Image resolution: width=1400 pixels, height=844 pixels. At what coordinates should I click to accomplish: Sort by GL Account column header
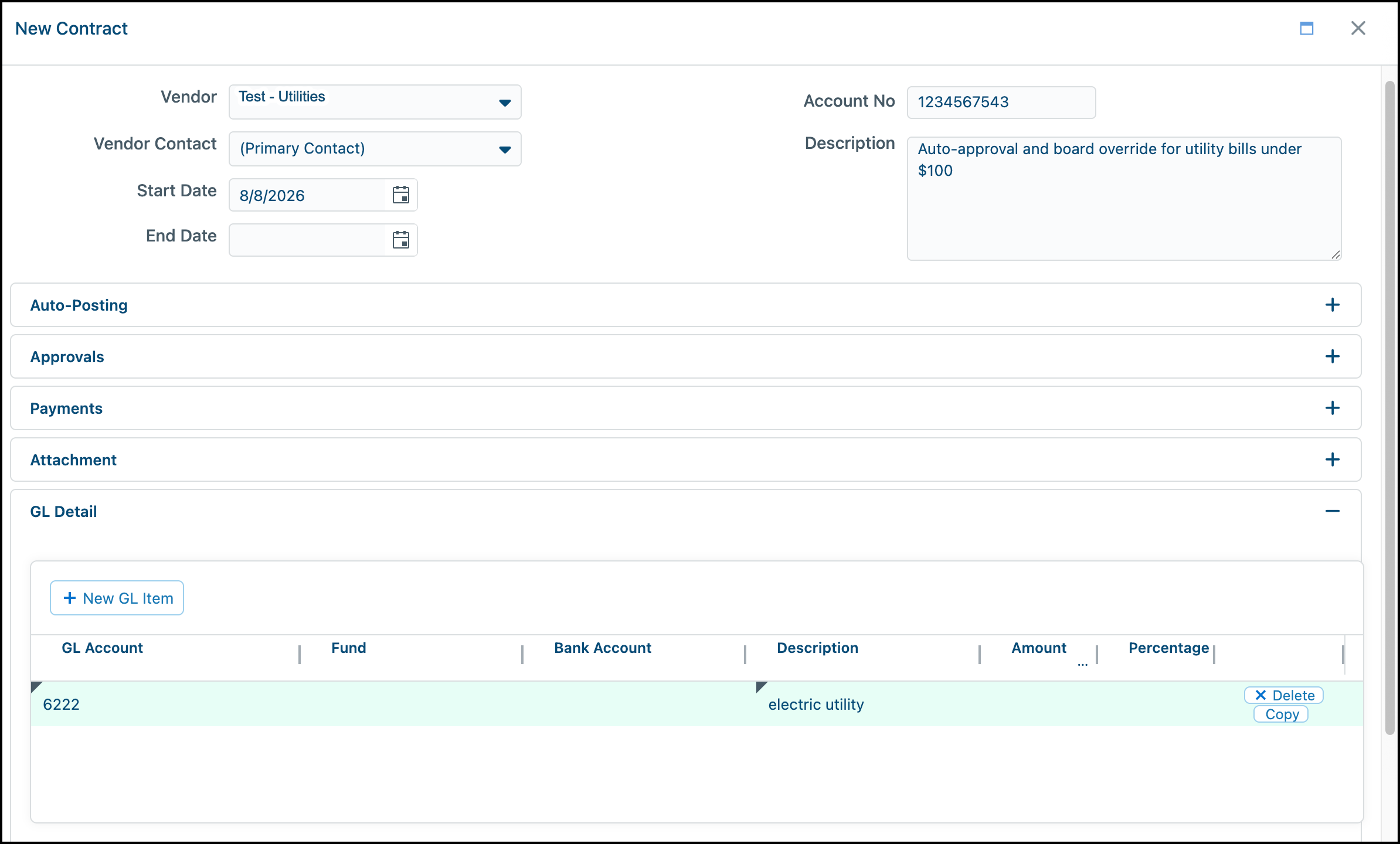pos(102,648)
